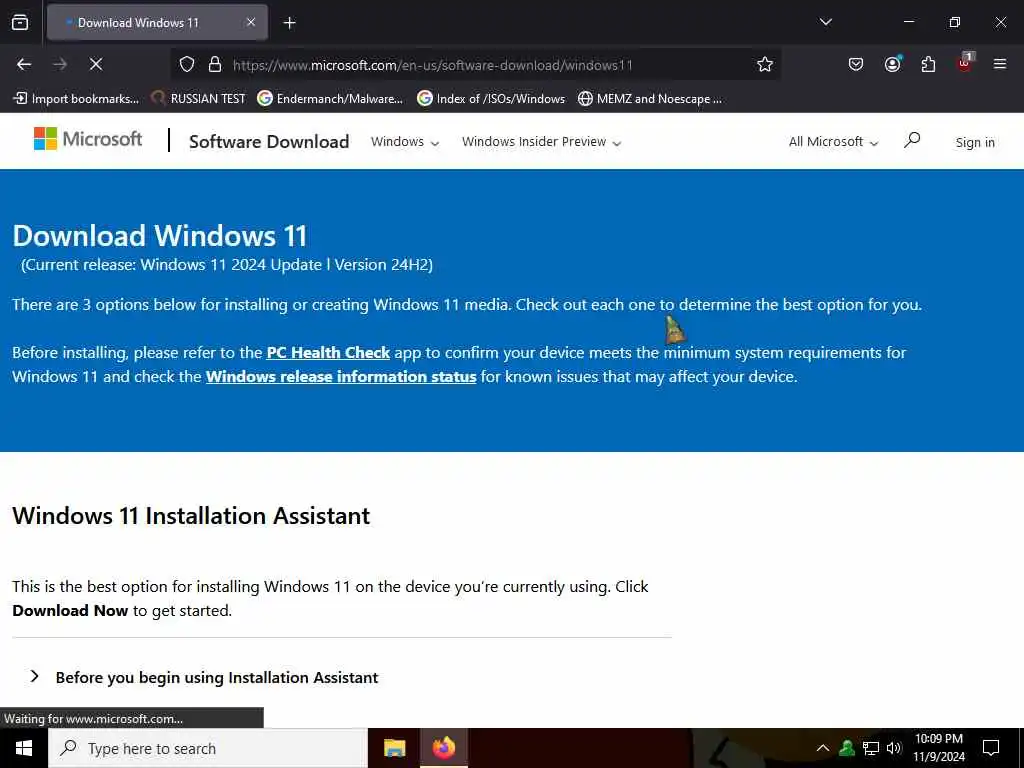Open the Windows Start button
The width and height of the screenshot is (1024, 768).
coord(24,748)
